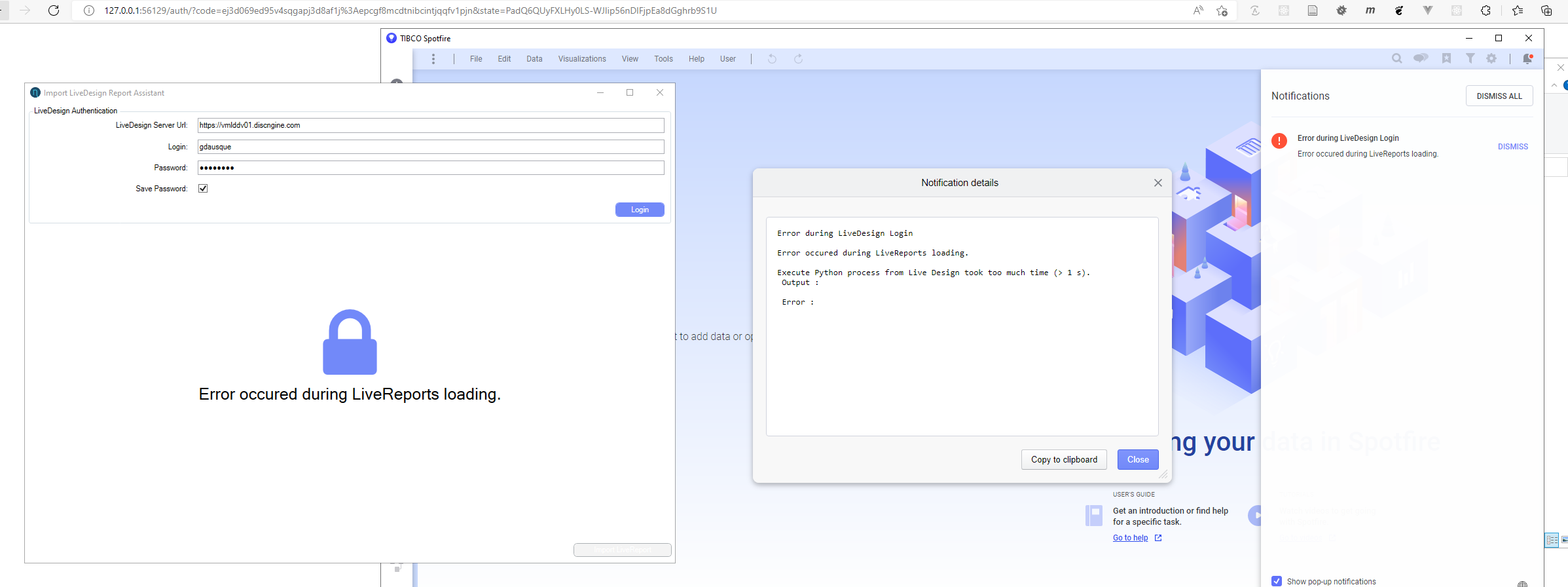
Task: Click the Undo arrow in Spotfire toolbar
Action: (773, 59)
